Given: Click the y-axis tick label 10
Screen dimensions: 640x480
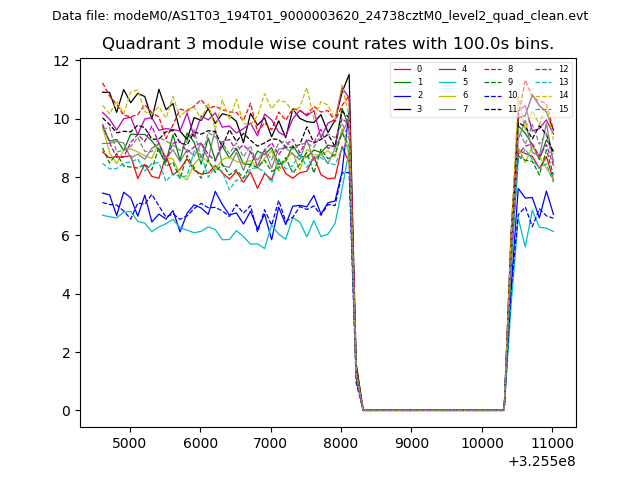Looking at the screenshot, I should pos(61,119).
